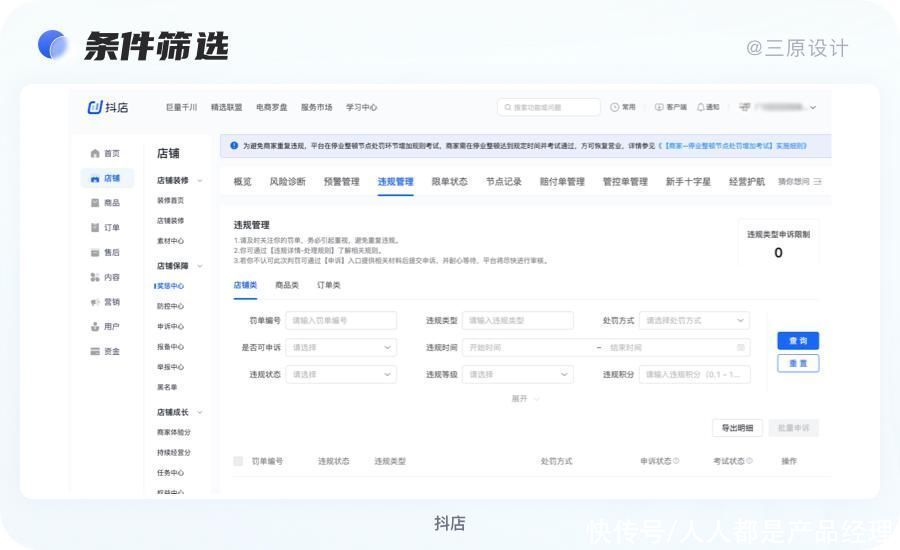Image resolution: width=900 pixels, height=550 pixels.
Task: Open 服务市场 in top navigation
Action: [316, 107]
